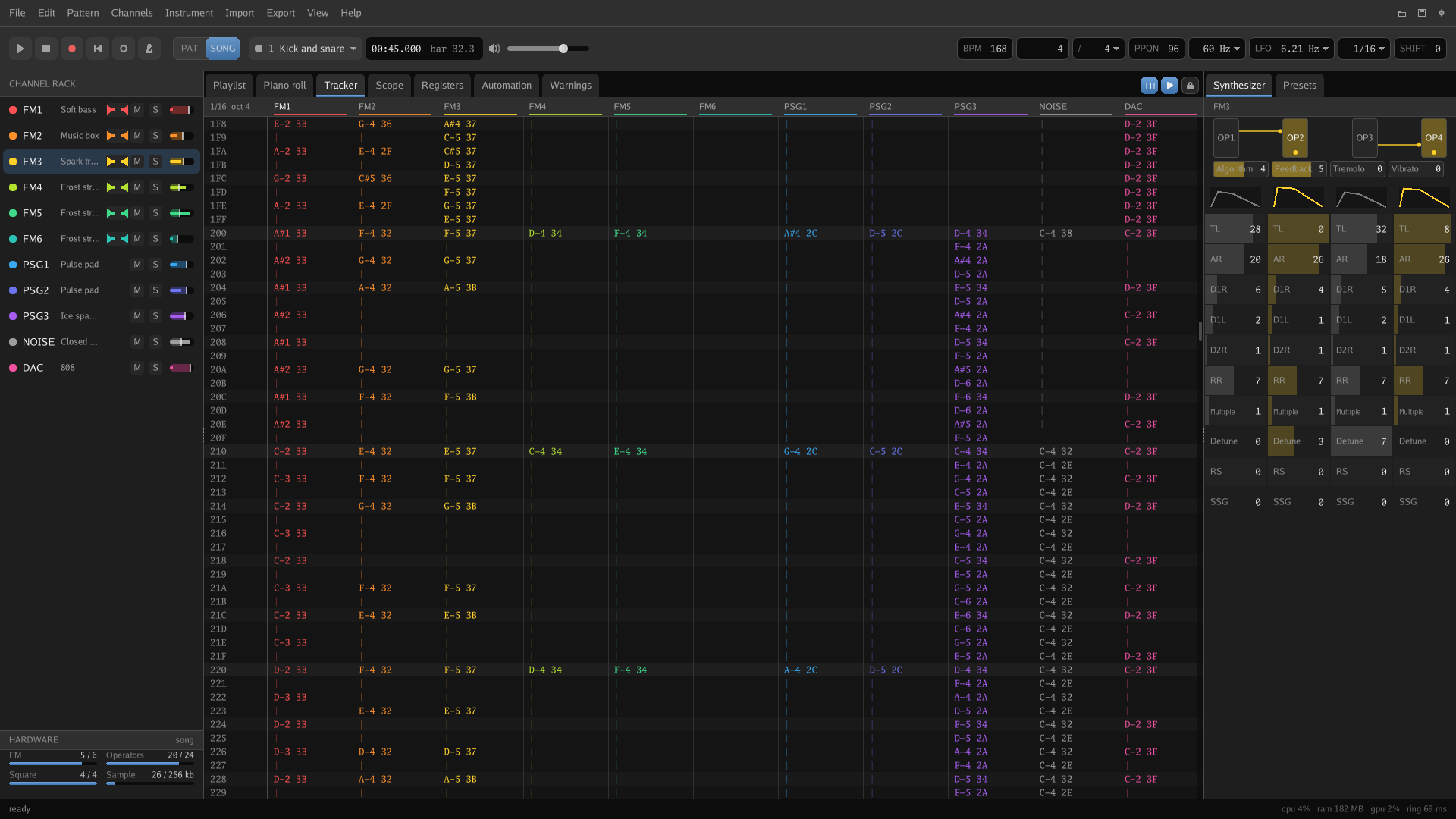Click the BPM 168 field
The image size is (1456, 819).
pos(984,49)
